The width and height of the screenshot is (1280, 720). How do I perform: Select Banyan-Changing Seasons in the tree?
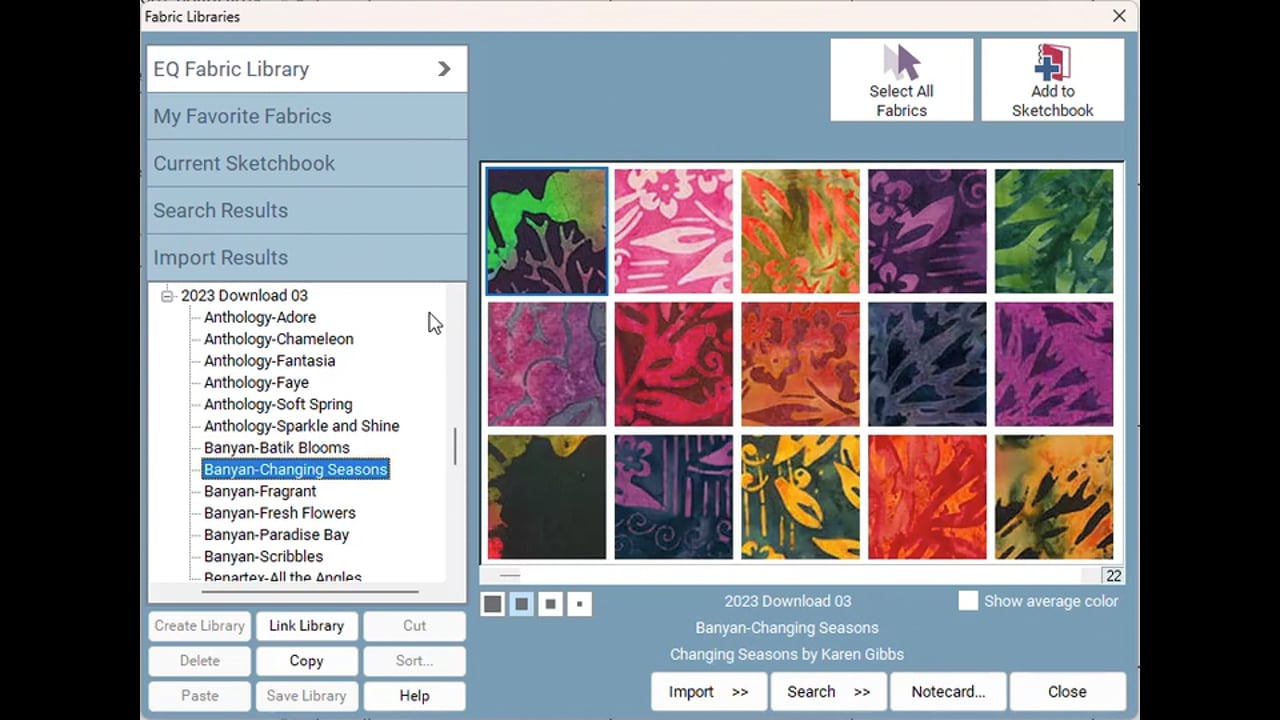(295, 470)
